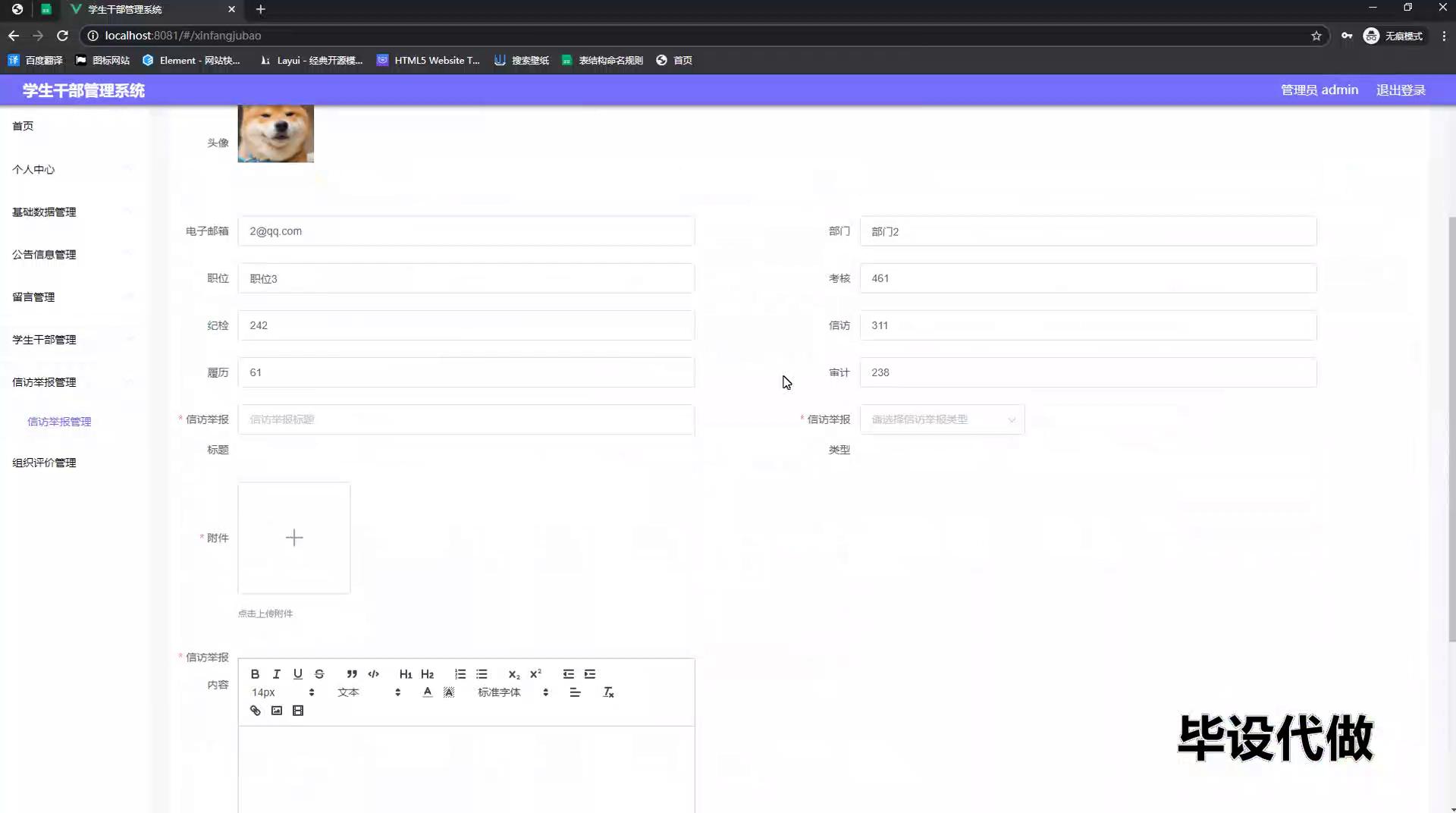1456x813 pixels.
Task: Insert a video into the editor
Action: (x=298, y=711)
